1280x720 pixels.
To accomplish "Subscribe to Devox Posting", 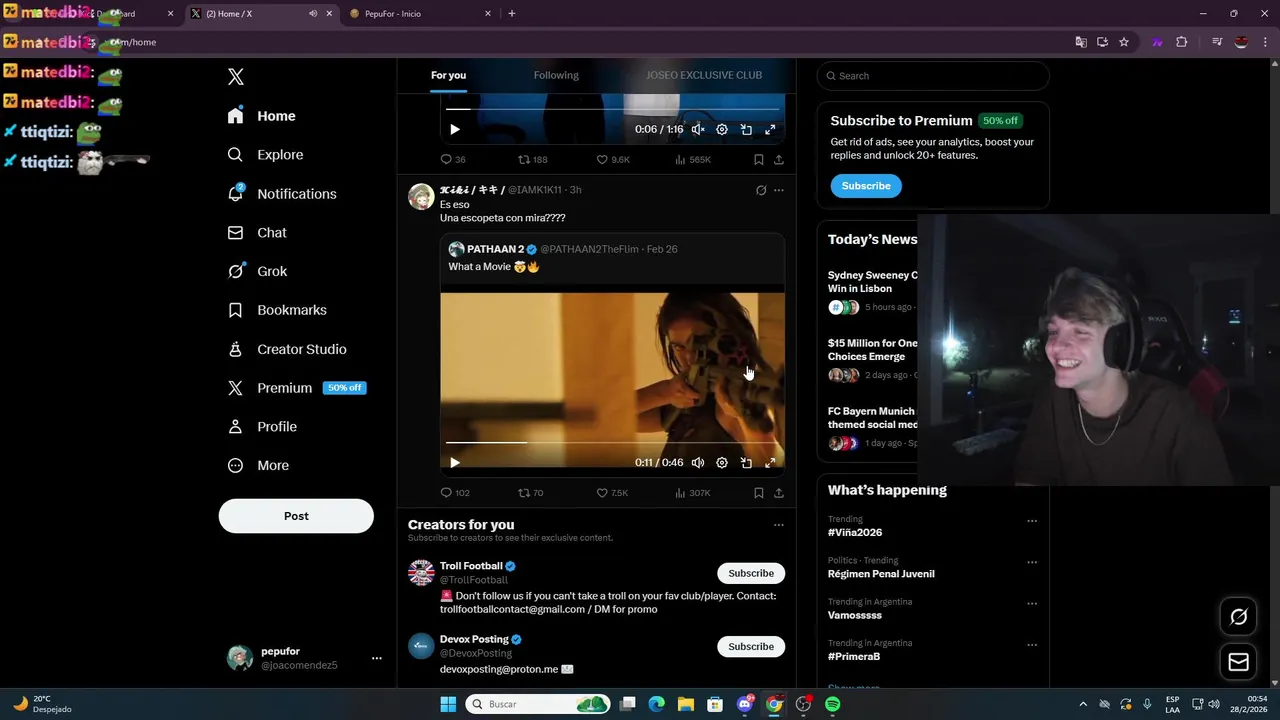I will (x=751, y=646).
